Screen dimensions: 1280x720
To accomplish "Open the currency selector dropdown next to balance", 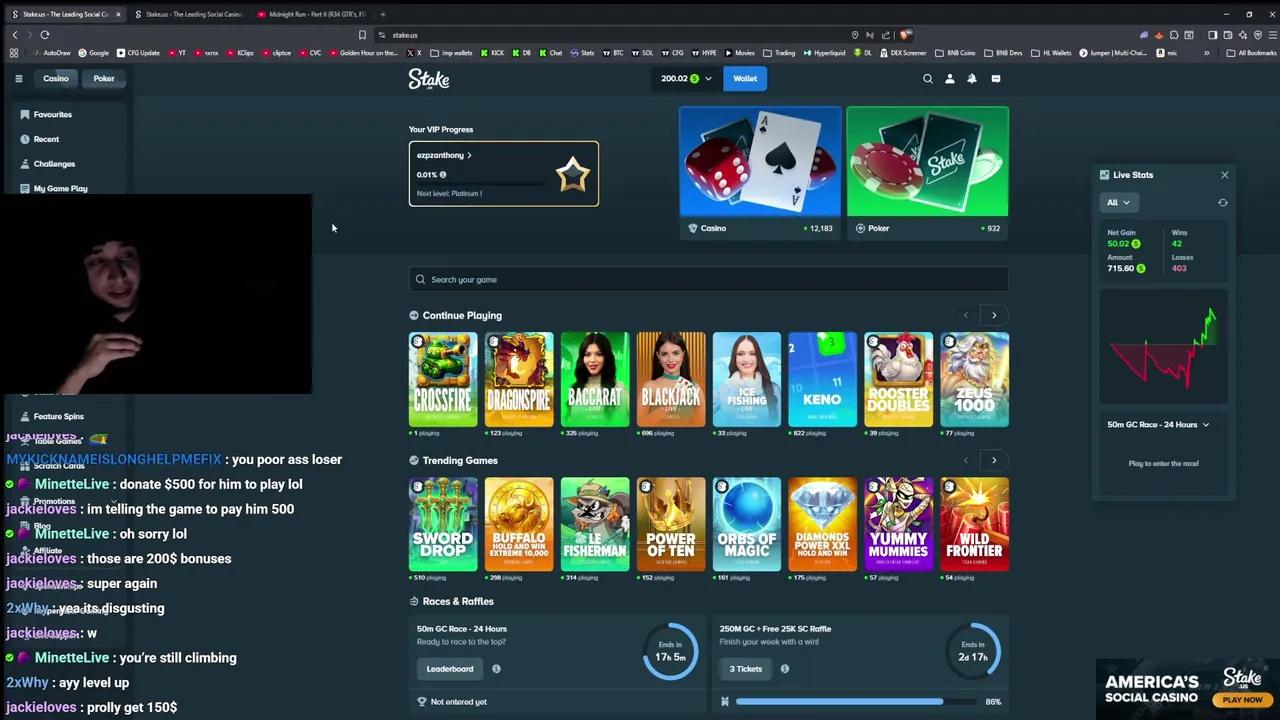I will pos(707,78).
